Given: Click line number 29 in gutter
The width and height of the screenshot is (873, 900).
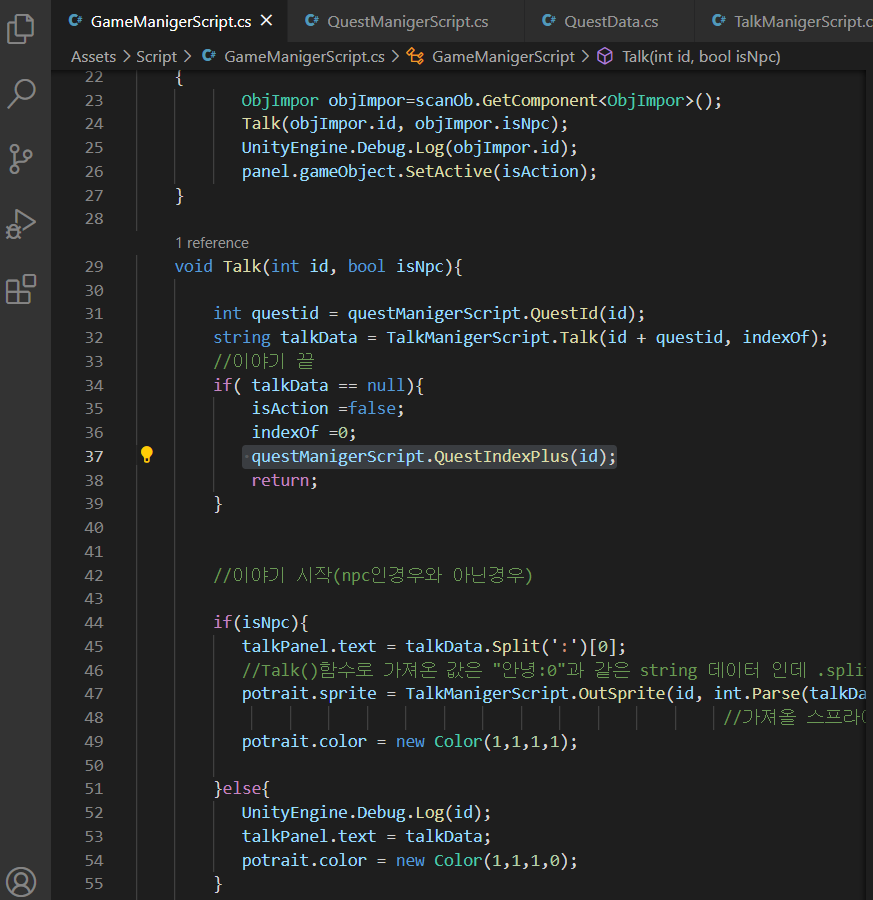Looking at the screenshot, I should click(x=94, y=266).
